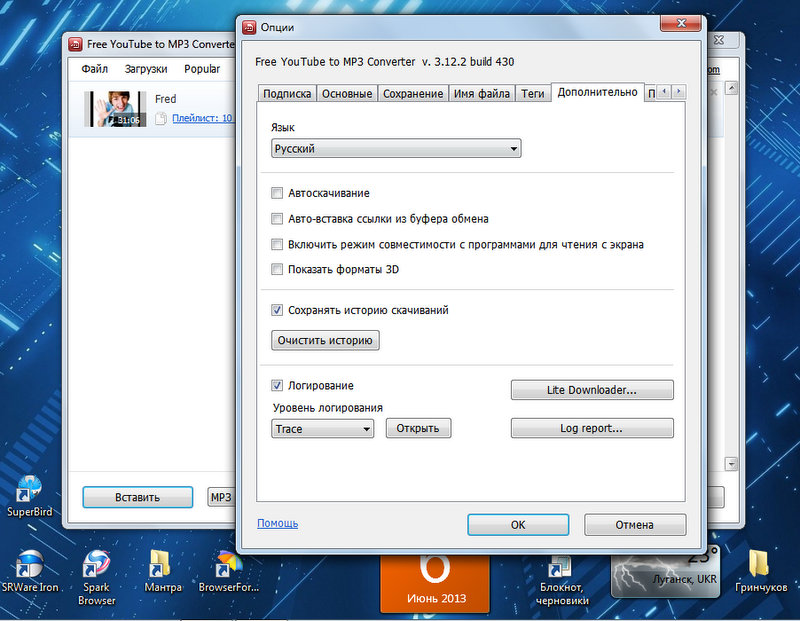
Task: Click the Log report... button
Action: (592, 428)
